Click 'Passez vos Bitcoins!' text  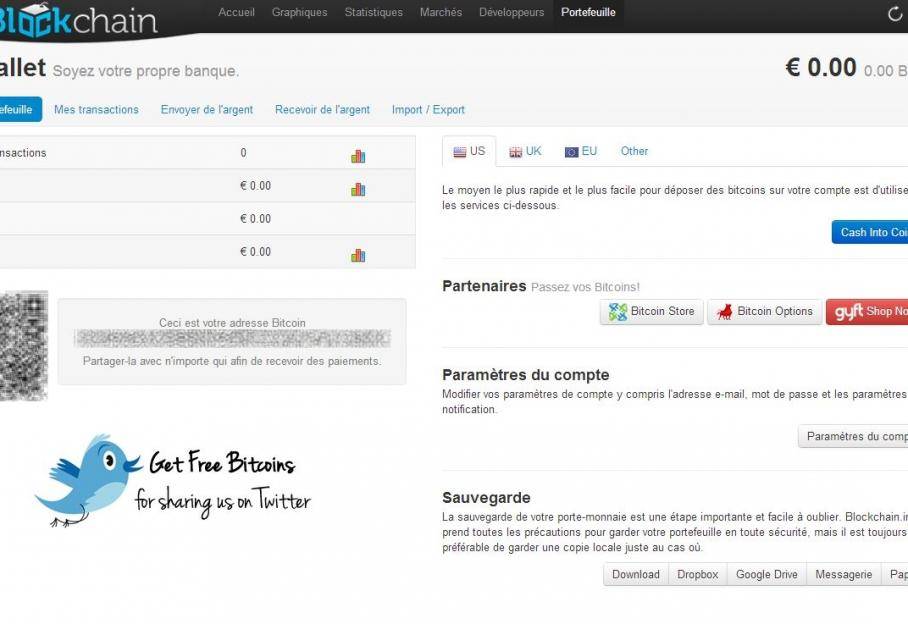[x=585, y=287]
